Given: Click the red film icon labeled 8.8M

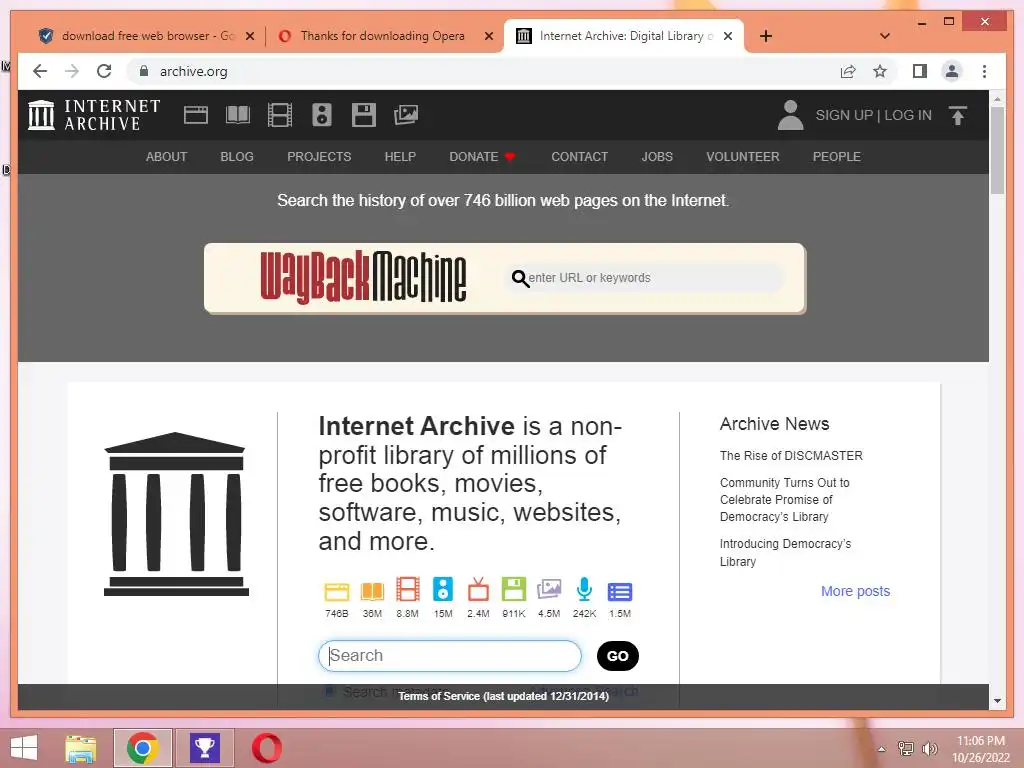Looking at the screenshot, I should pyautogui.click(x=408, y=590).
